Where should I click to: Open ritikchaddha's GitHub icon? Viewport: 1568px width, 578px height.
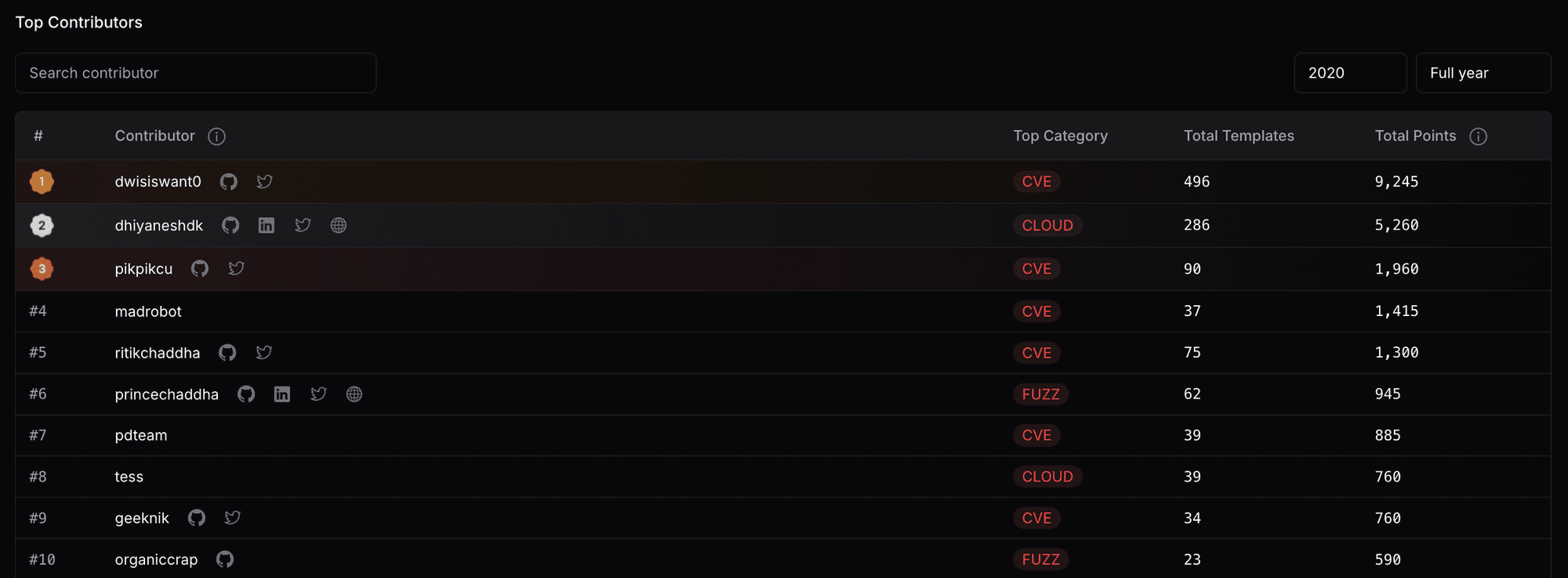pyautogui.click(x=227, y=353)
